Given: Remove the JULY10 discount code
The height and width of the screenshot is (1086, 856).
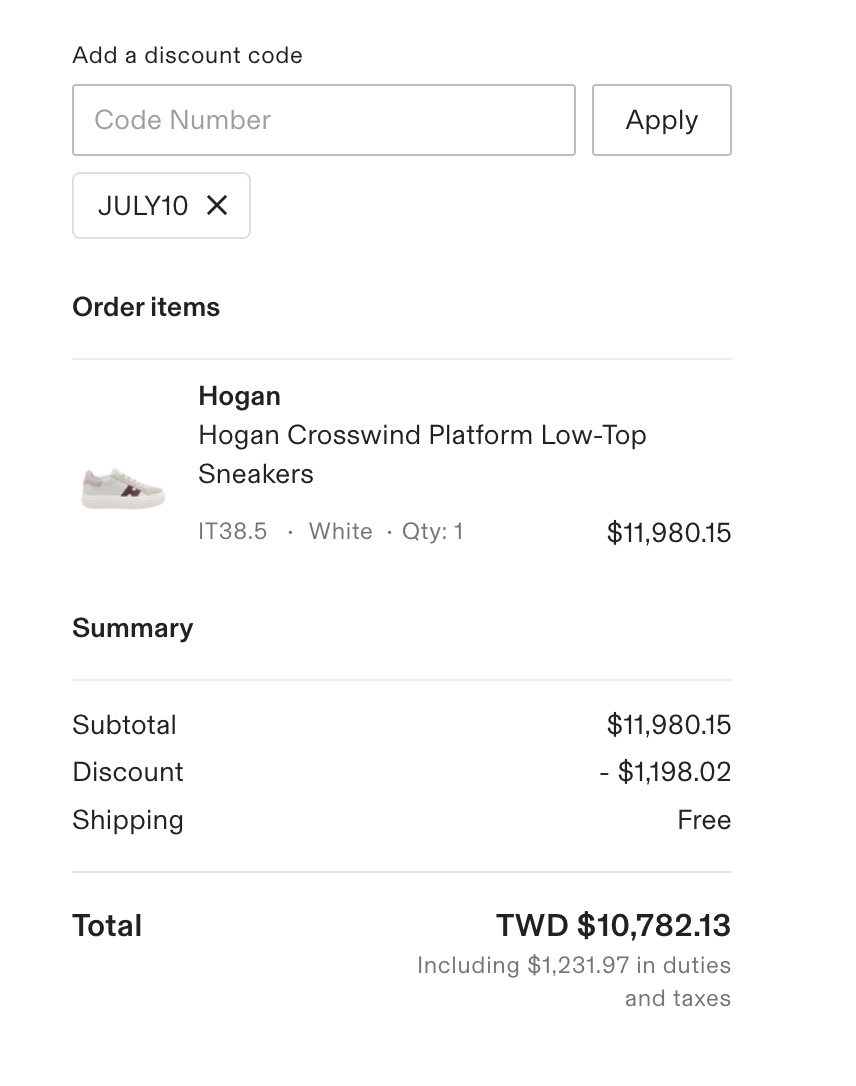Looking at the screenshot, I should pos(217,205).
